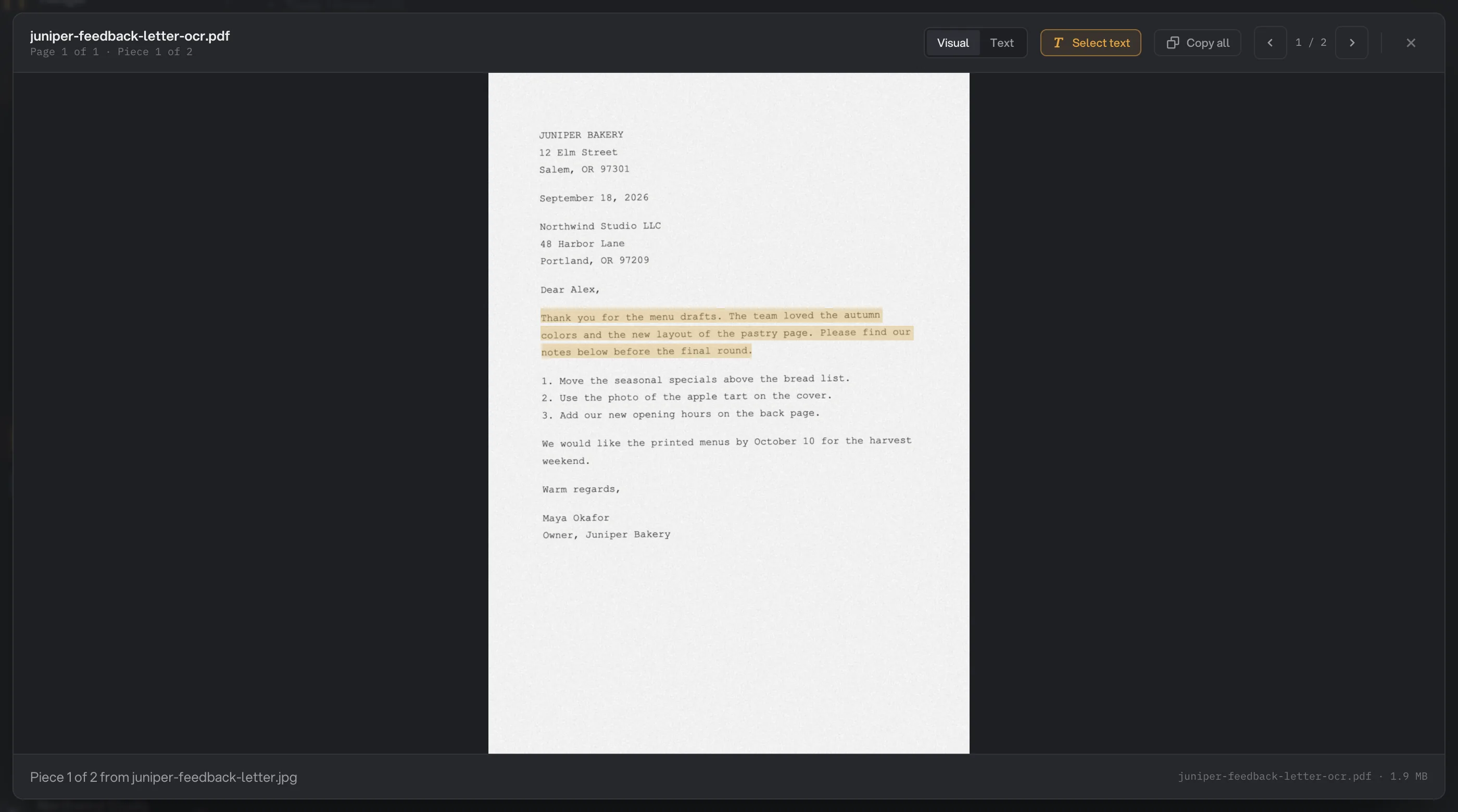The image size is (1458, 812).
Task: Switch to the Text view tab
Action: click(x=1001, y=43)
